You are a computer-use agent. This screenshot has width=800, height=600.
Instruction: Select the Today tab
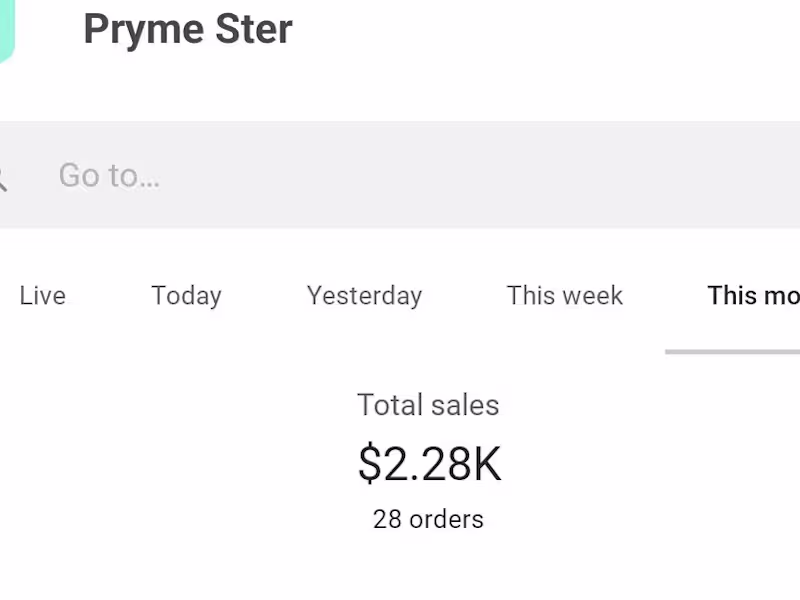[186, 296]
